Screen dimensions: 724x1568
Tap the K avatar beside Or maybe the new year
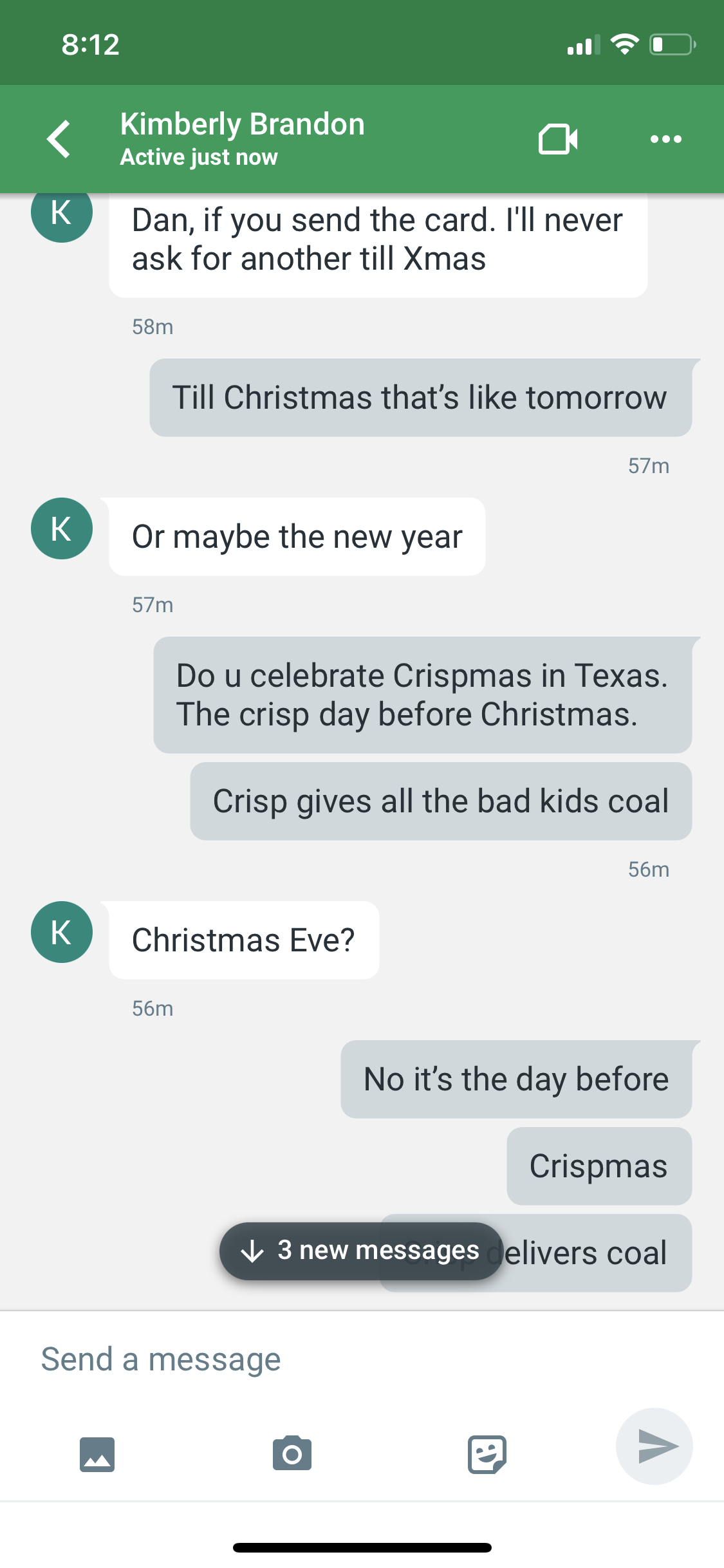point(62,528)
